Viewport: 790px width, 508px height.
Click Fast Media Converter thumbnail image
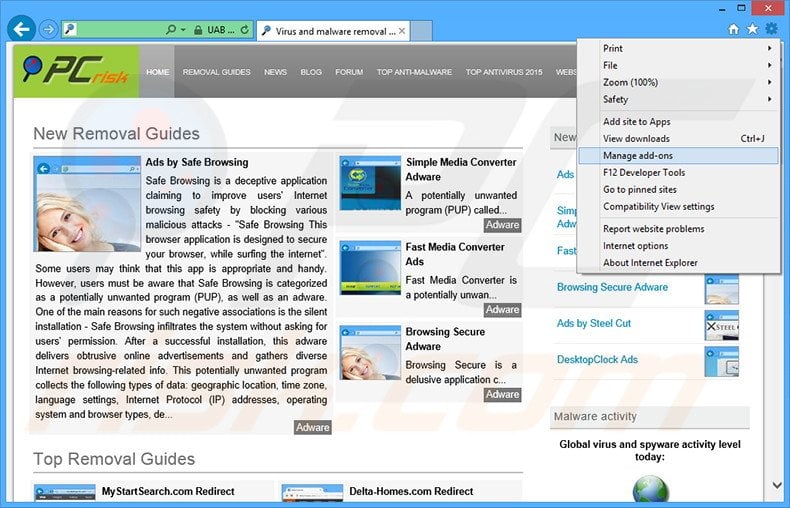(x=370, y=268)
